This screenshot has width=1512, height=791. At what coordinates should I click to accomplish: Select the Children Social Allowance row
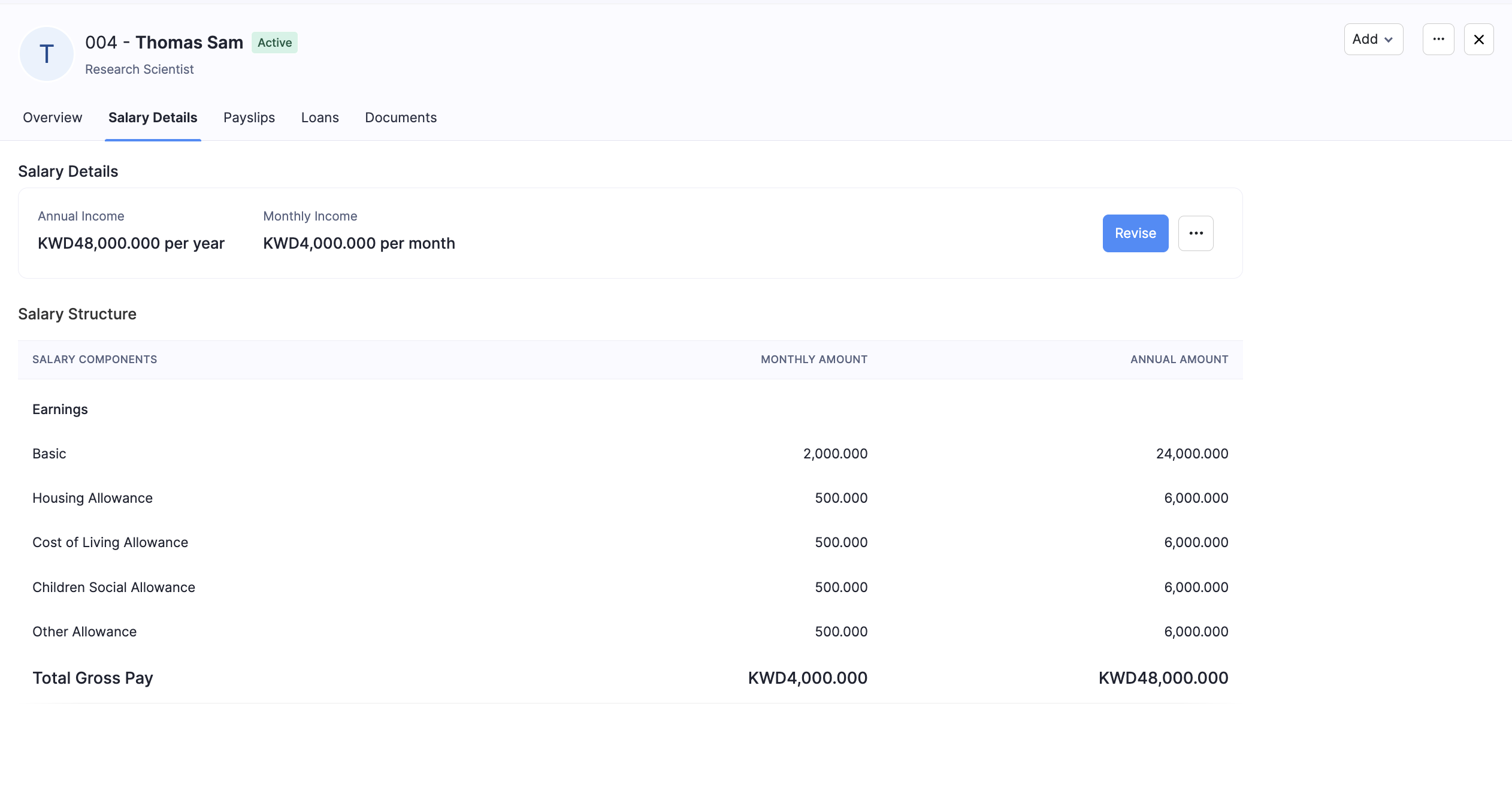(114, 587)
